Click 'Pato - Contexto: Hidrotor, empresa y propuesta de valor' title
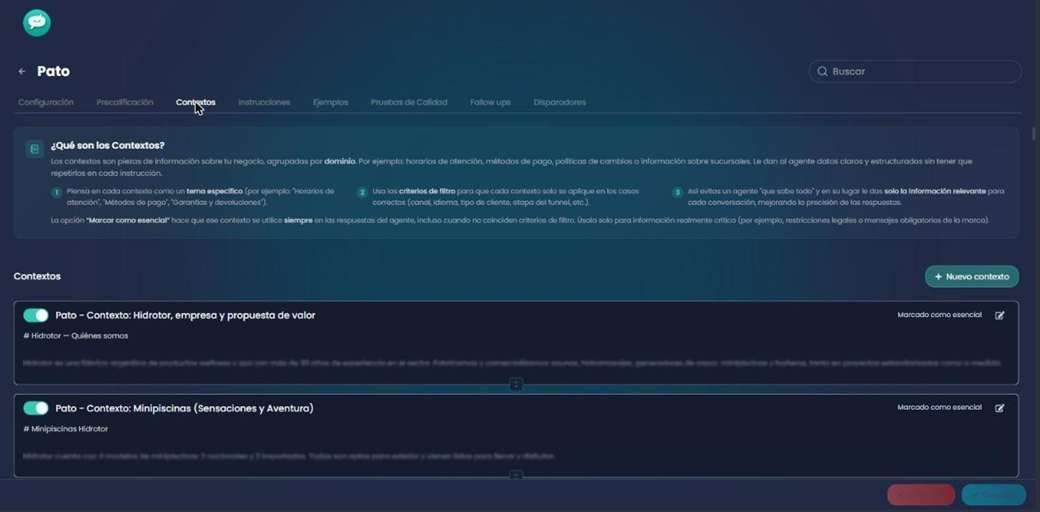 [x=185, y=316]
